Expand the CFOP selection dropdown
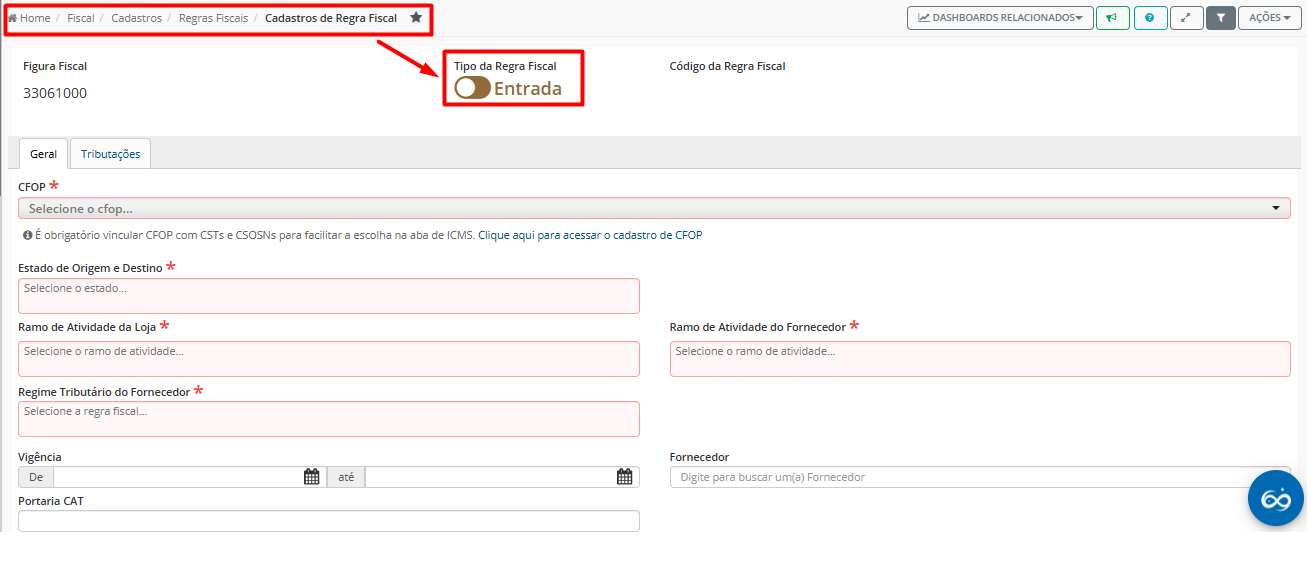 coord(654,208)
